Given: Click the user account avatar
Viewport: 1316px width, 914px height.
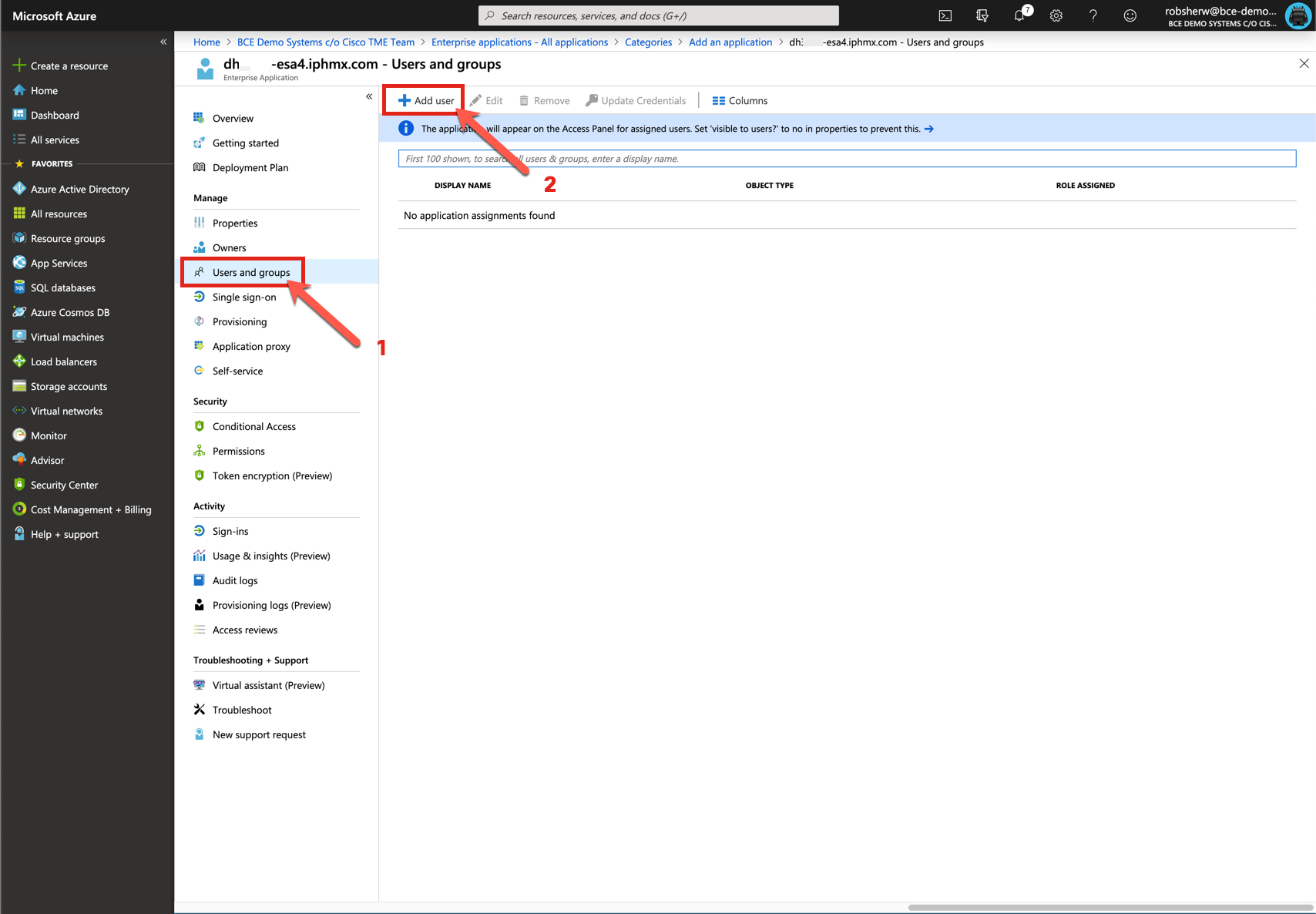Looking at the screenshot, I should tap(1298, 15).
